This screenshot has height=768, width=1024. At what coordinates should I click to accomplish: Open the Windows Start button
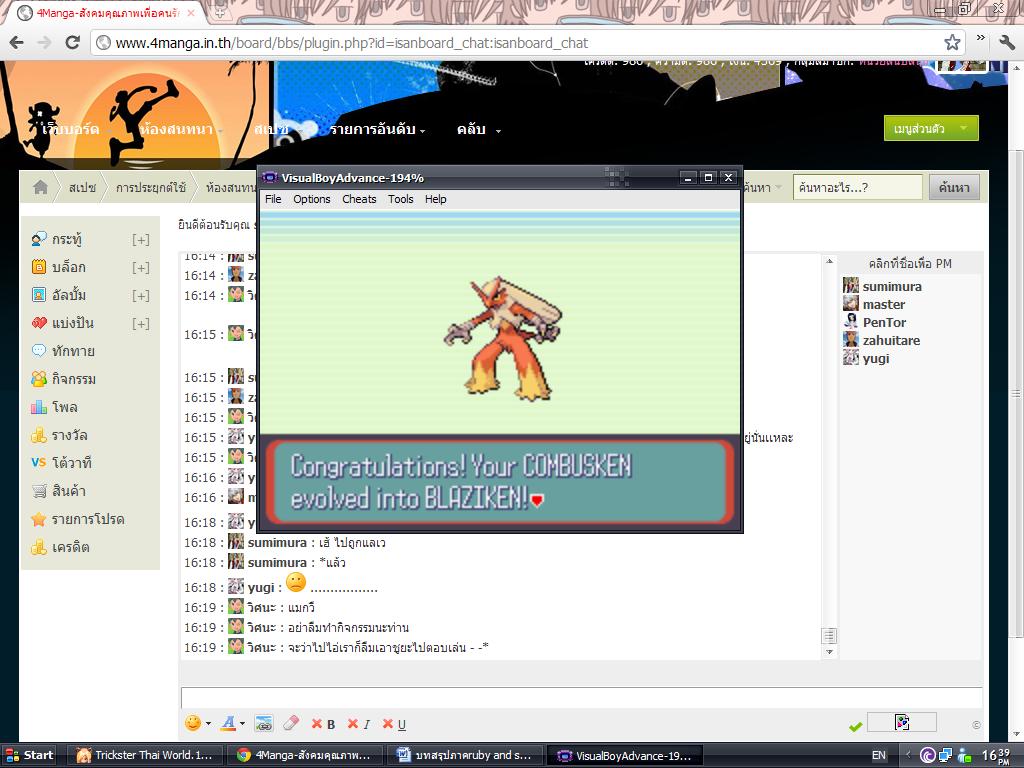tap(29, 755)
